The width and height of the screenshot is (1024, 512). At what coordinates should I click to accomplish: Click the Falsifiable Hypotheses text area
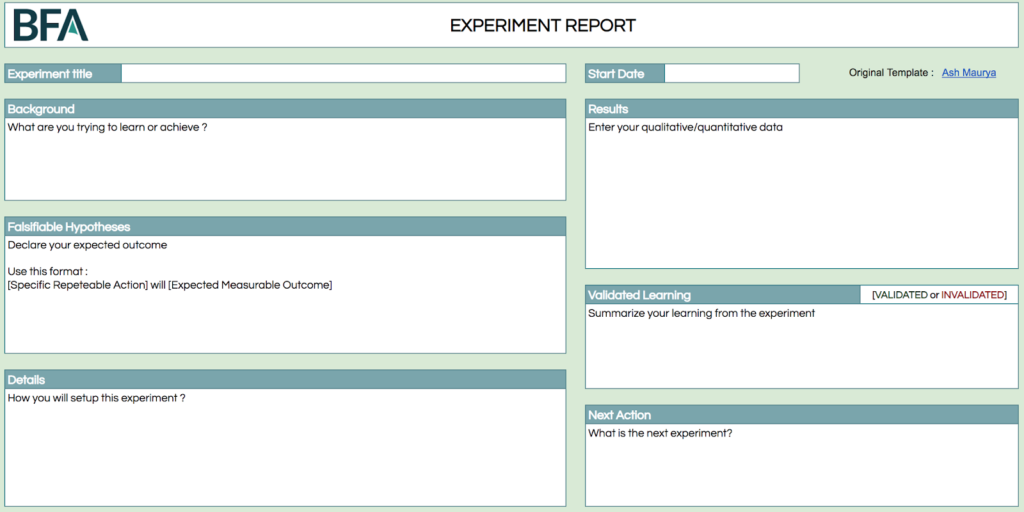pyautogui.click(x=285, y=295)
